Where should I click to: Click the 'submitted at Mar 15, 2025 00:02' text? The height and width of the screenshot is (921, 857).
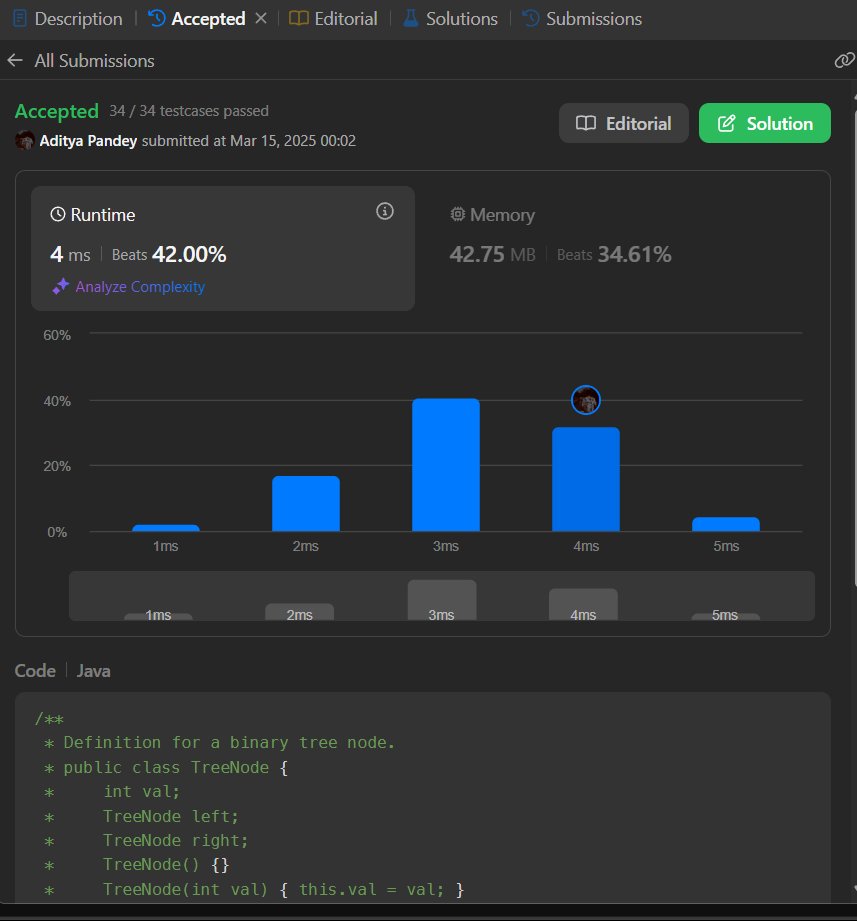(248, 141)
